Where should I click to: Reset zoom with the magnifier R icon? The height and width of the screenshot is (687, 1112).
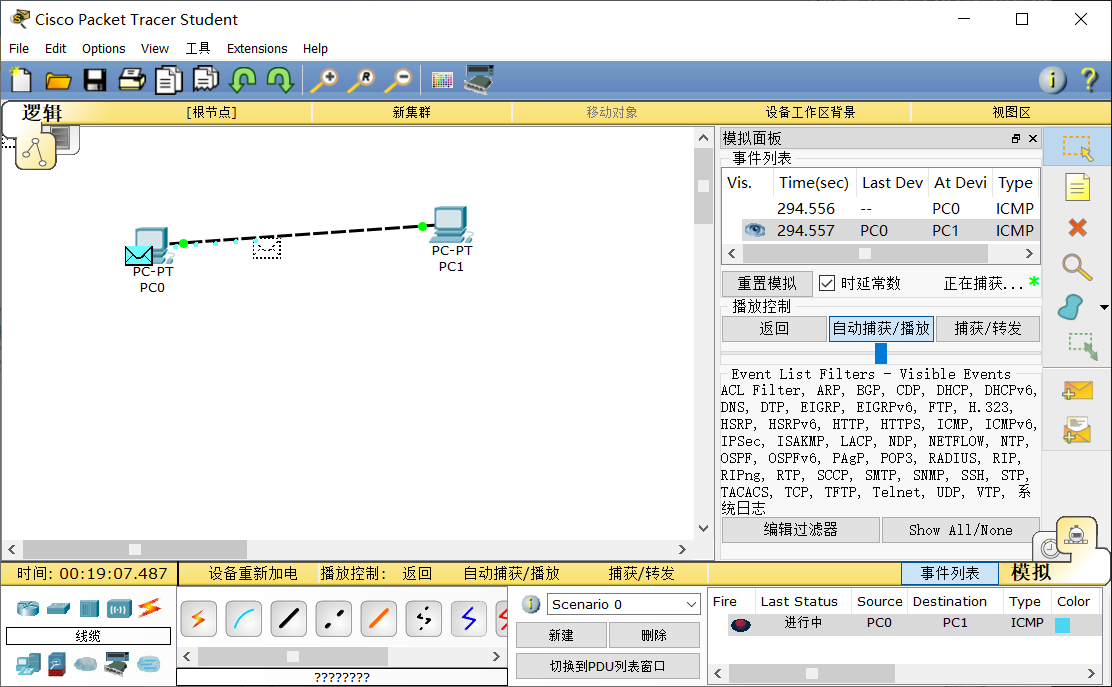click(362, 79)
